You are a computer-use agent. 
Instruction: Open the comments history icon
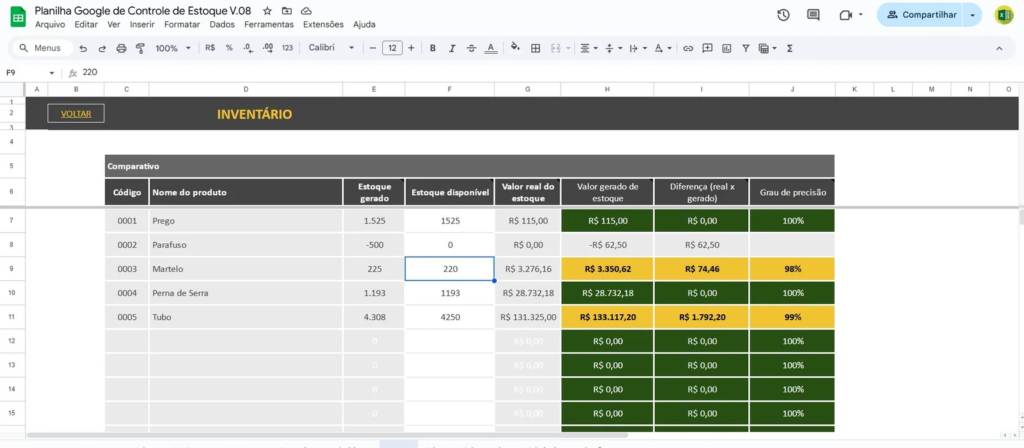813,15
